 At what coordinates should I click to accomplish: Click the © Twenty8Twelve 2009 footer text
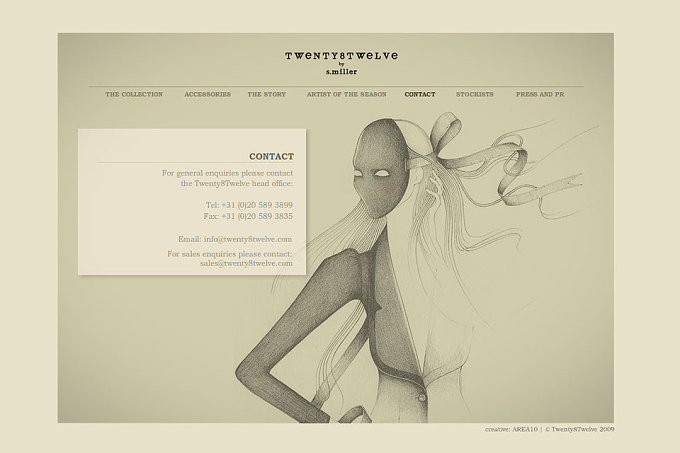pos(579,429)
